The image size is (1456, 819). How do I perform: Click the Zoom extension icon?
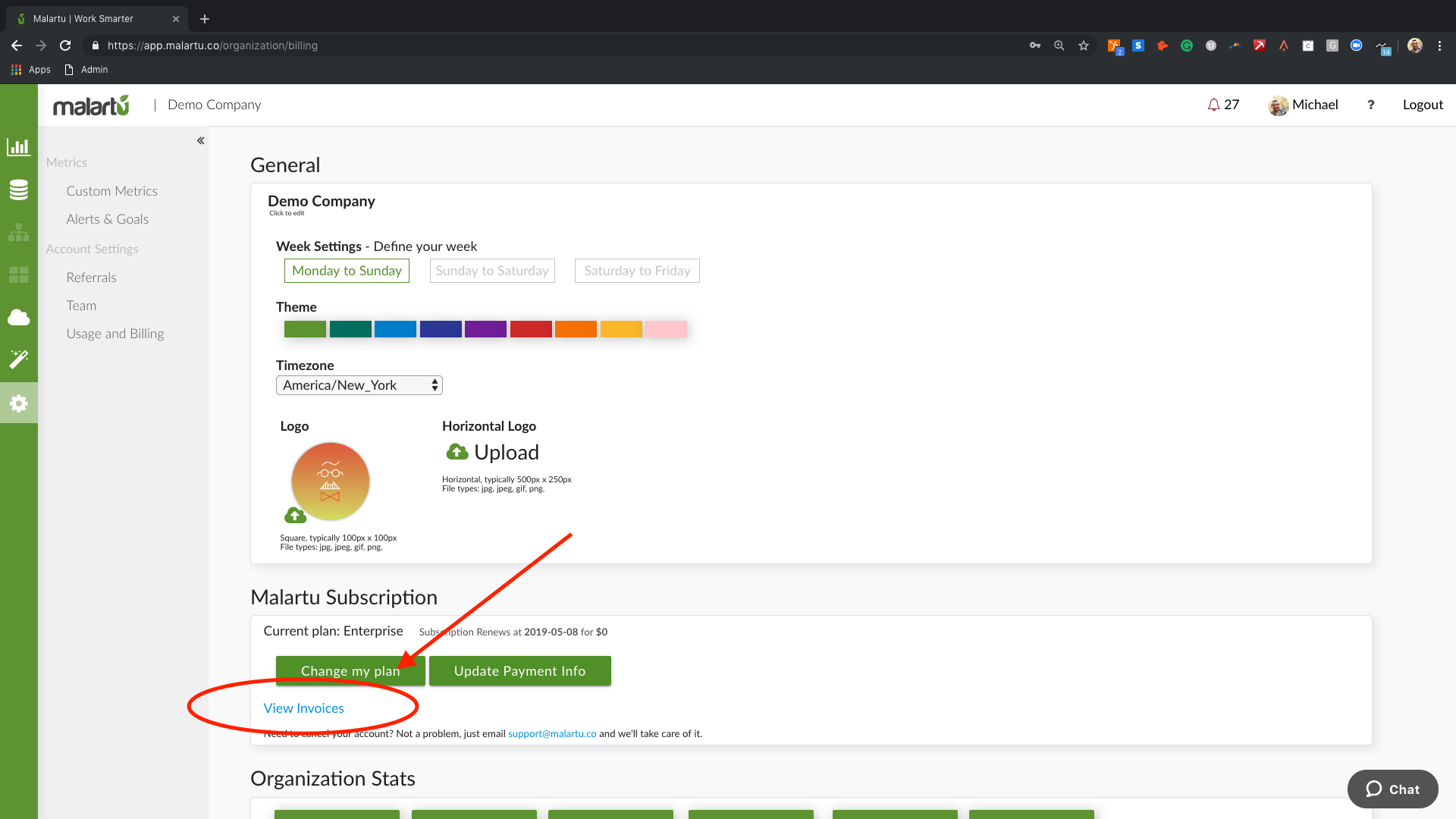pos(1357,45)
